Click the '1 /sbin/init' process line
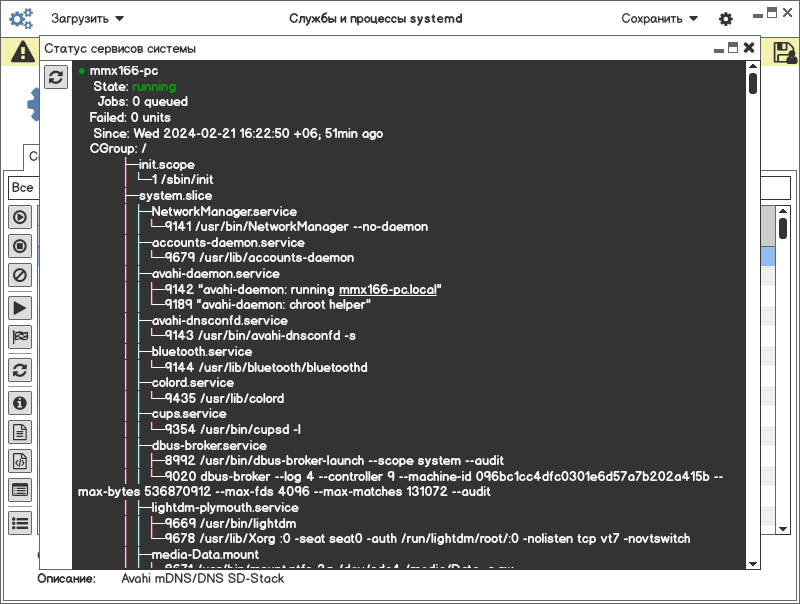Viewport: 800px width, 604px height. 183,180
